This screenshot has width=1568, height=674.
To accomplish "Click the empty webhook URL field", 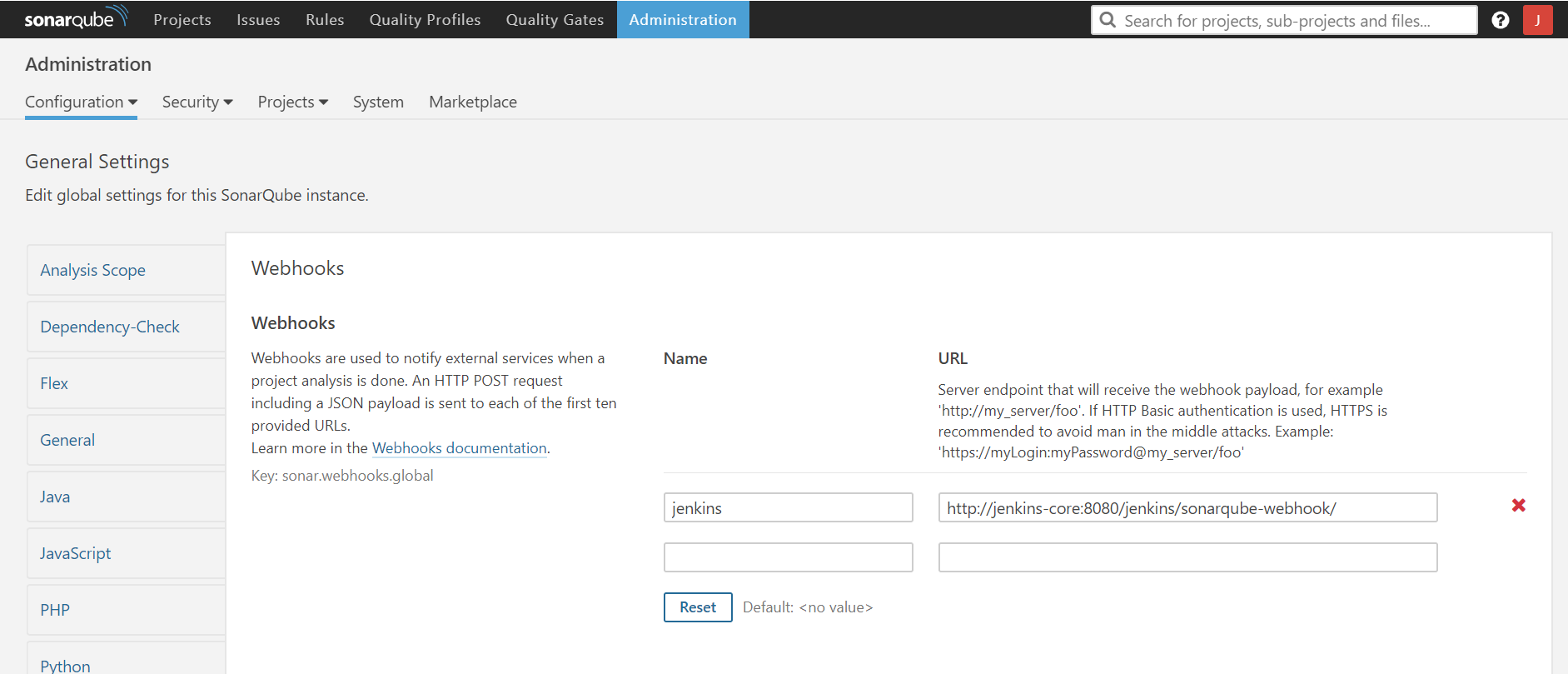I will (x=1187, y=557).
